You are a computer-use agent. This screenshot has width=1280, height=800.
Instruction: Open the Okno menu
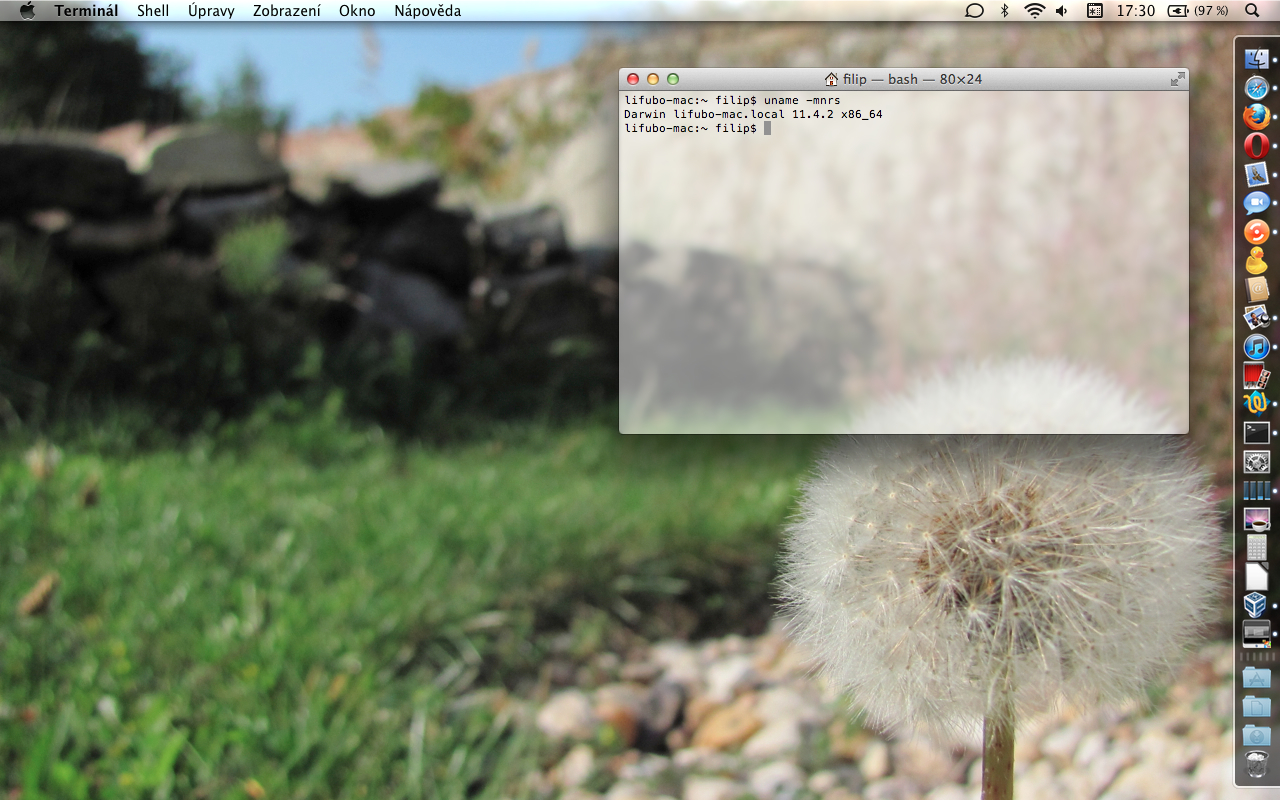coord(357,11)
